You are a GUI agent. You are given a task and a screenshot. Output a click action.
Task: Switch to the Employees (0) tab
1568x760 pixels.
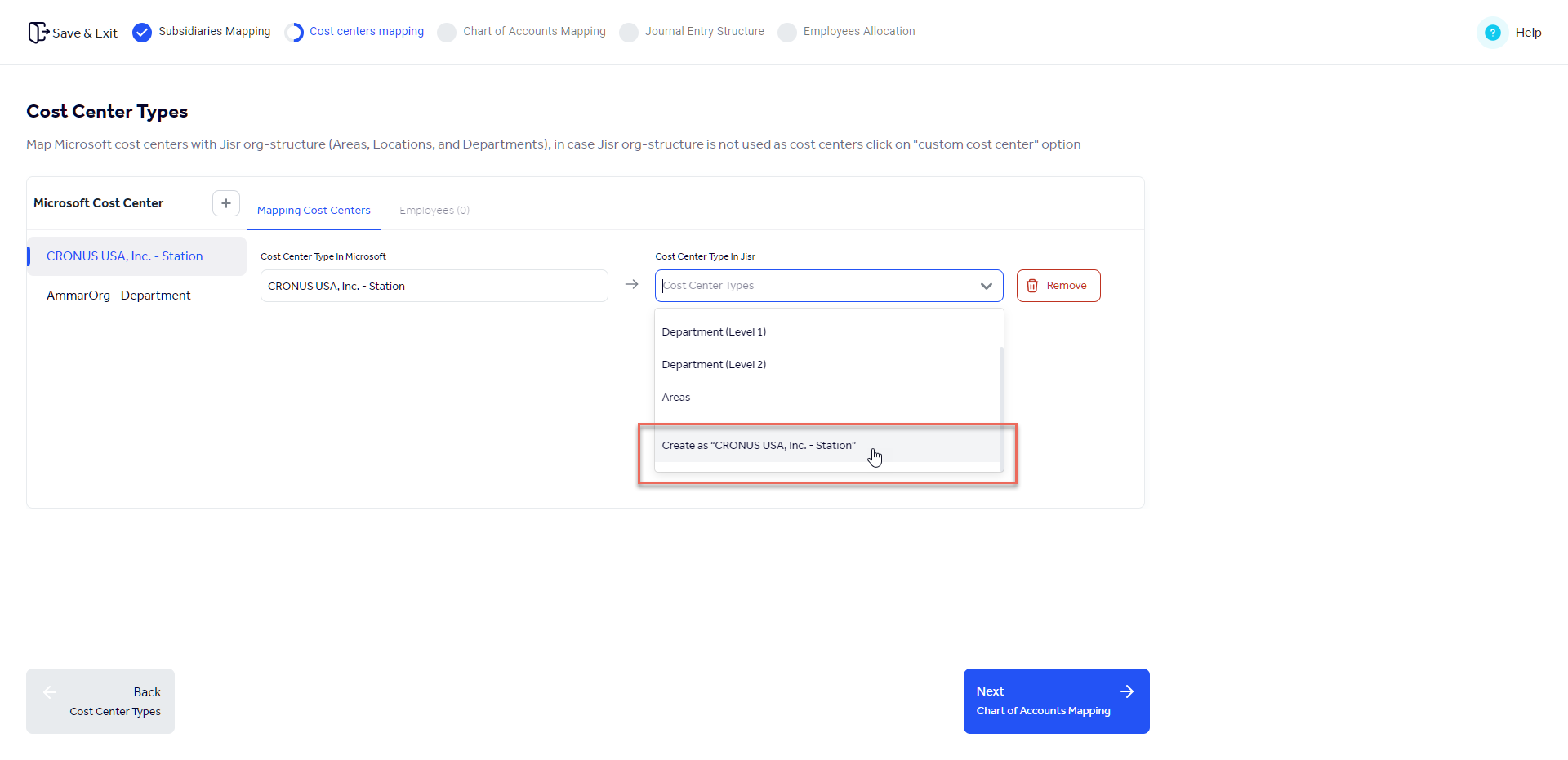click(x=434, y=210)
